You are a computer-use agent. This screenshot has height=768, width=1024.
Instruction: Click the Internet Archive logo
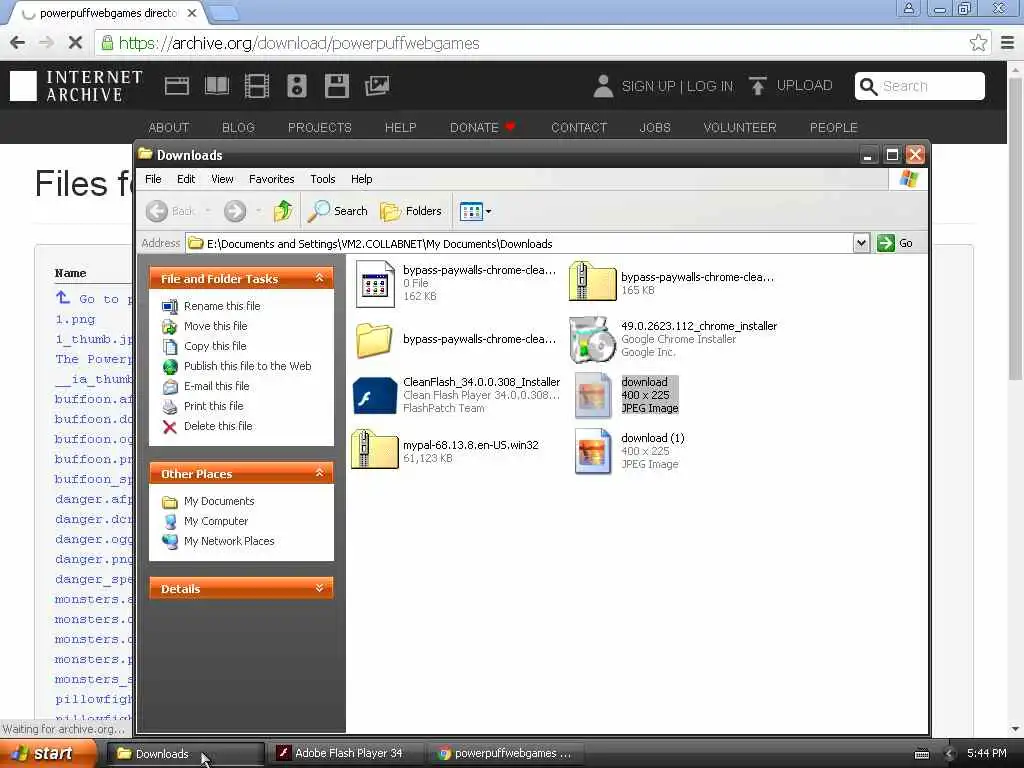76,86
